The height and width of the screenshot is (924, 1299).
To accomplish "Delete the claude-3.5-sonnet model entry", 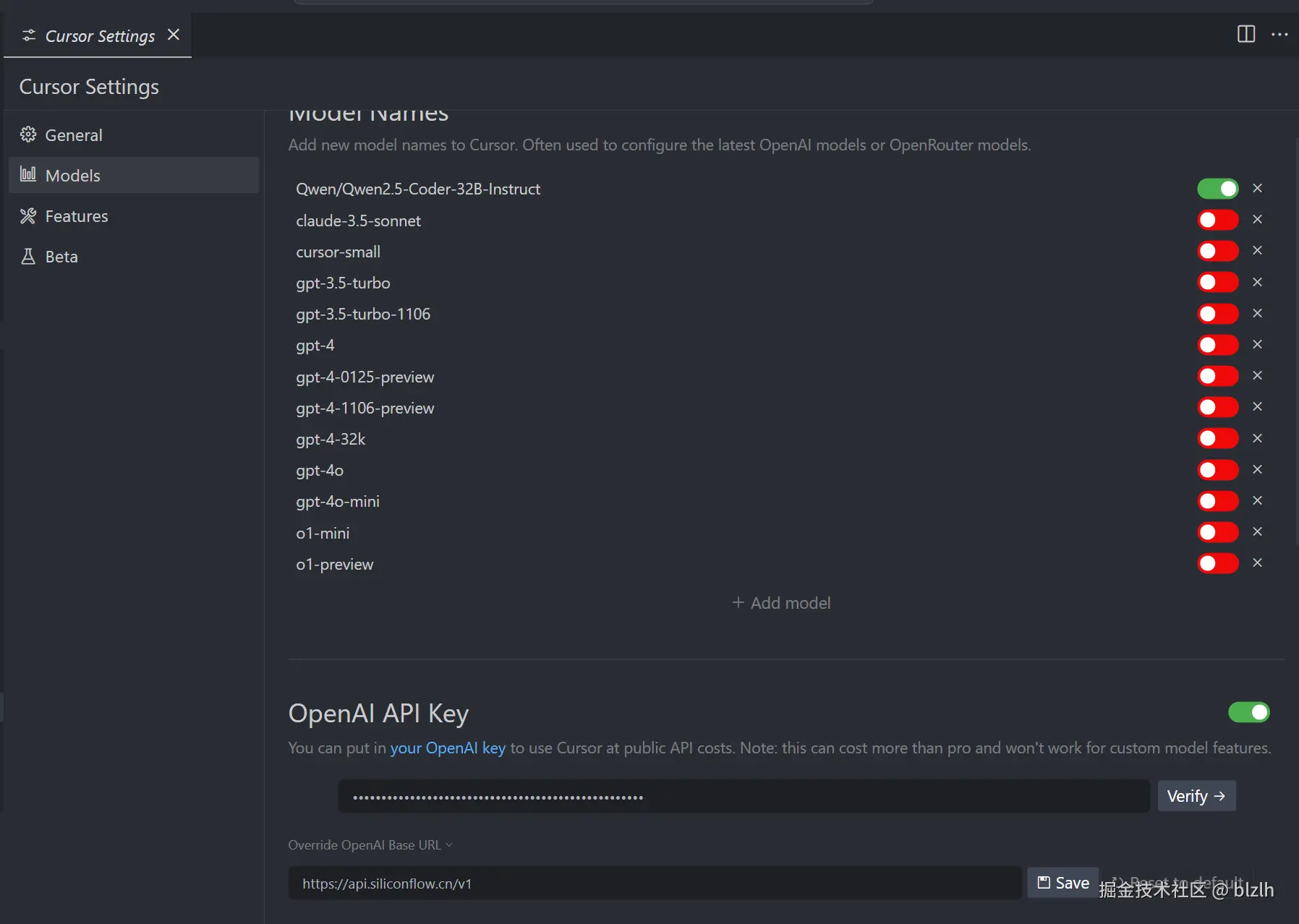I will [x=1258, y=219].
